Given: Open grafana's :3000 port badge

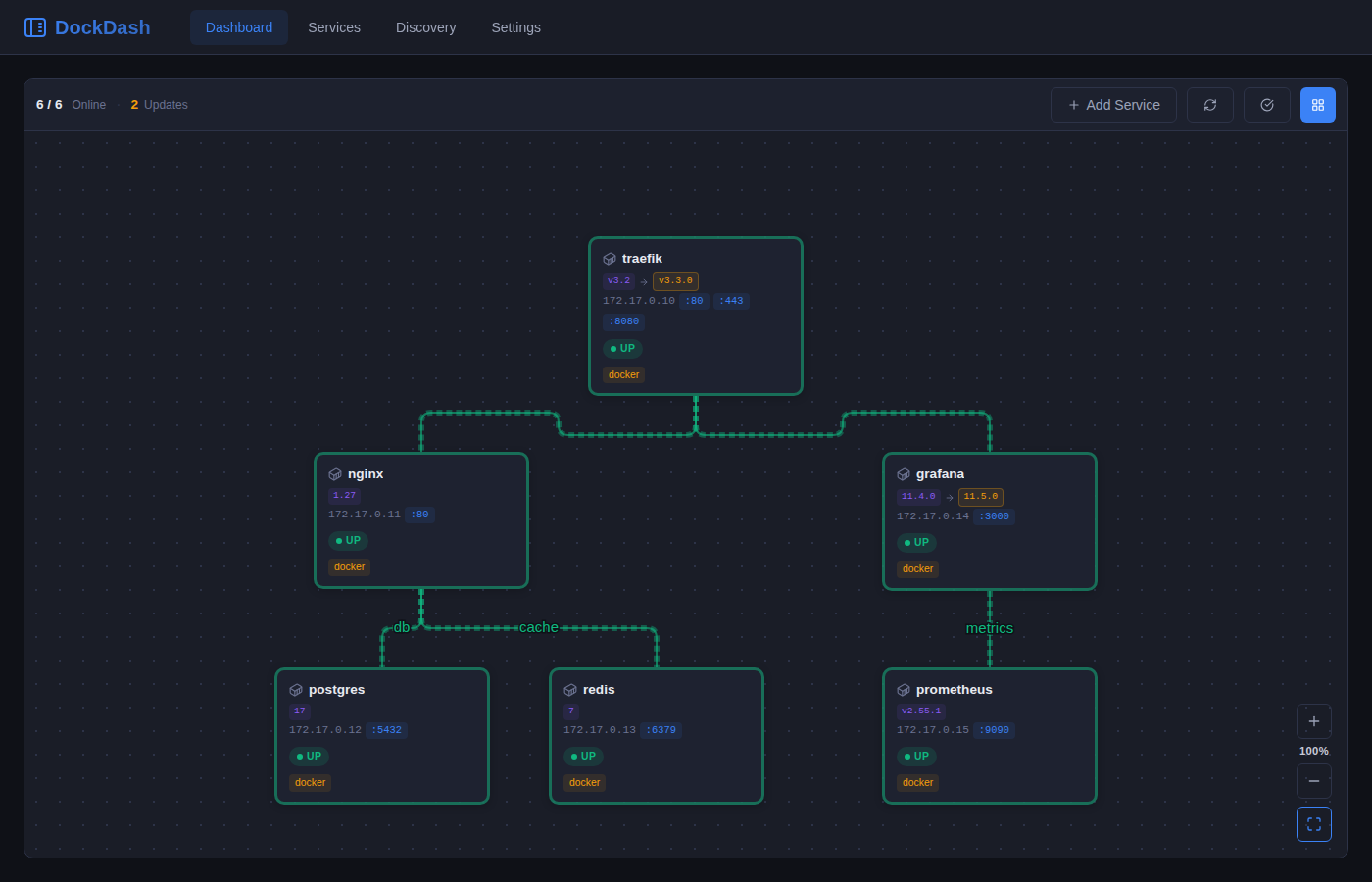Looking at the screenshot, I should click(x=994, y=516).
